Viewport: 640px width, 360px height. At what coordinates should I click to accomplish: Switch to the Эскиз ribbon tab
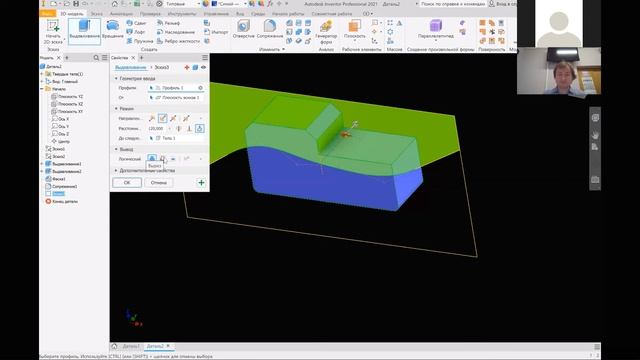point(97,13)
